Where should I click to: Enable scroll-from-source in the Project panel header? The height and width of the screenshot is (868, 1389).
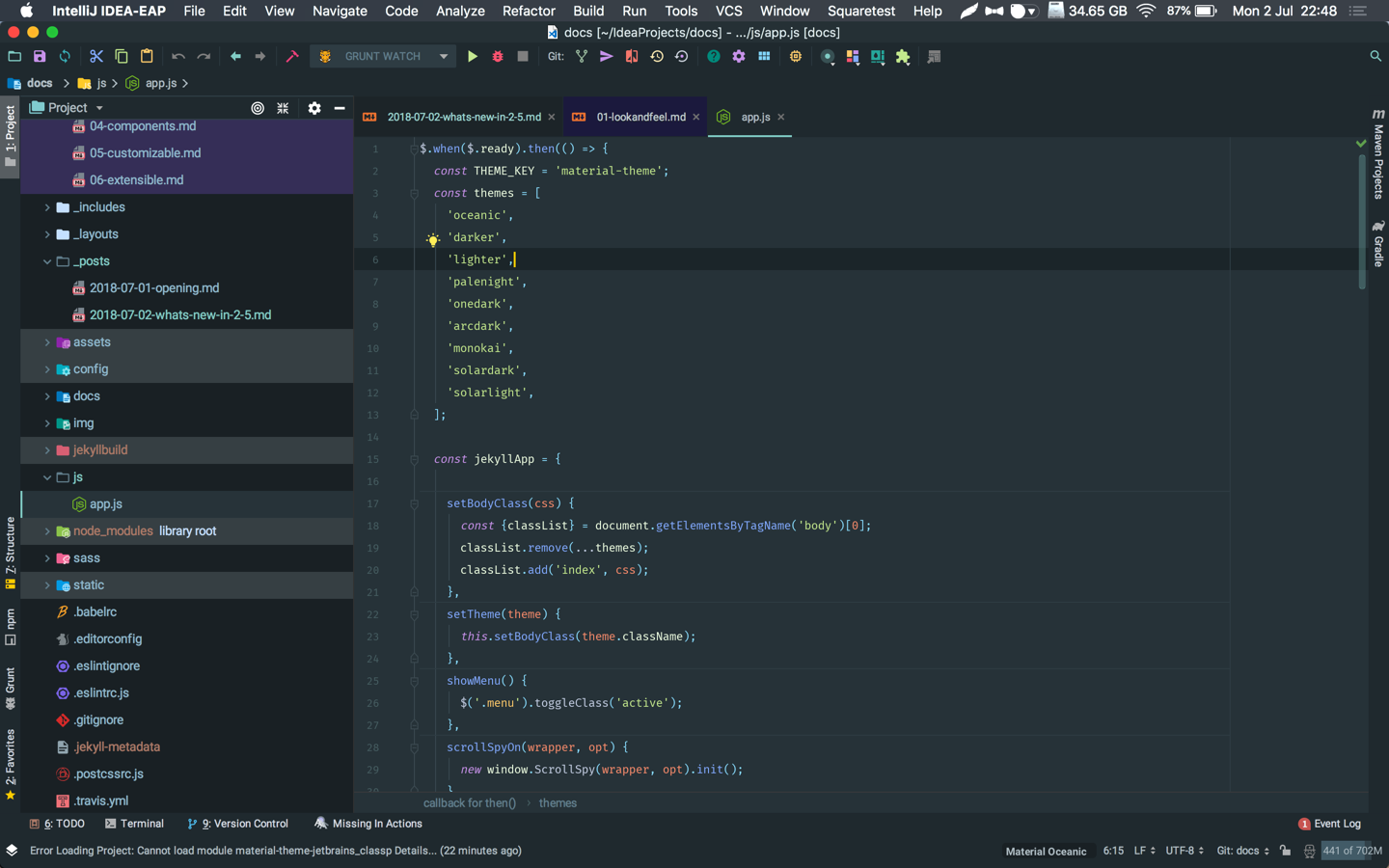[257, 108]
